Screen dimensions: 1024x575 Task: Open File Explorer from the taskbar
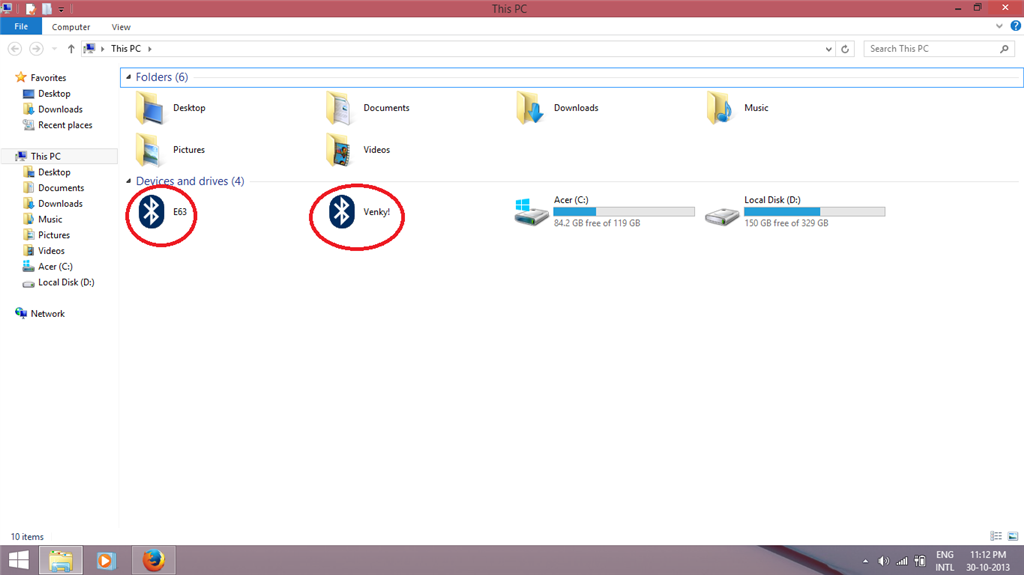pyautogui.click(x=61, y=560)
